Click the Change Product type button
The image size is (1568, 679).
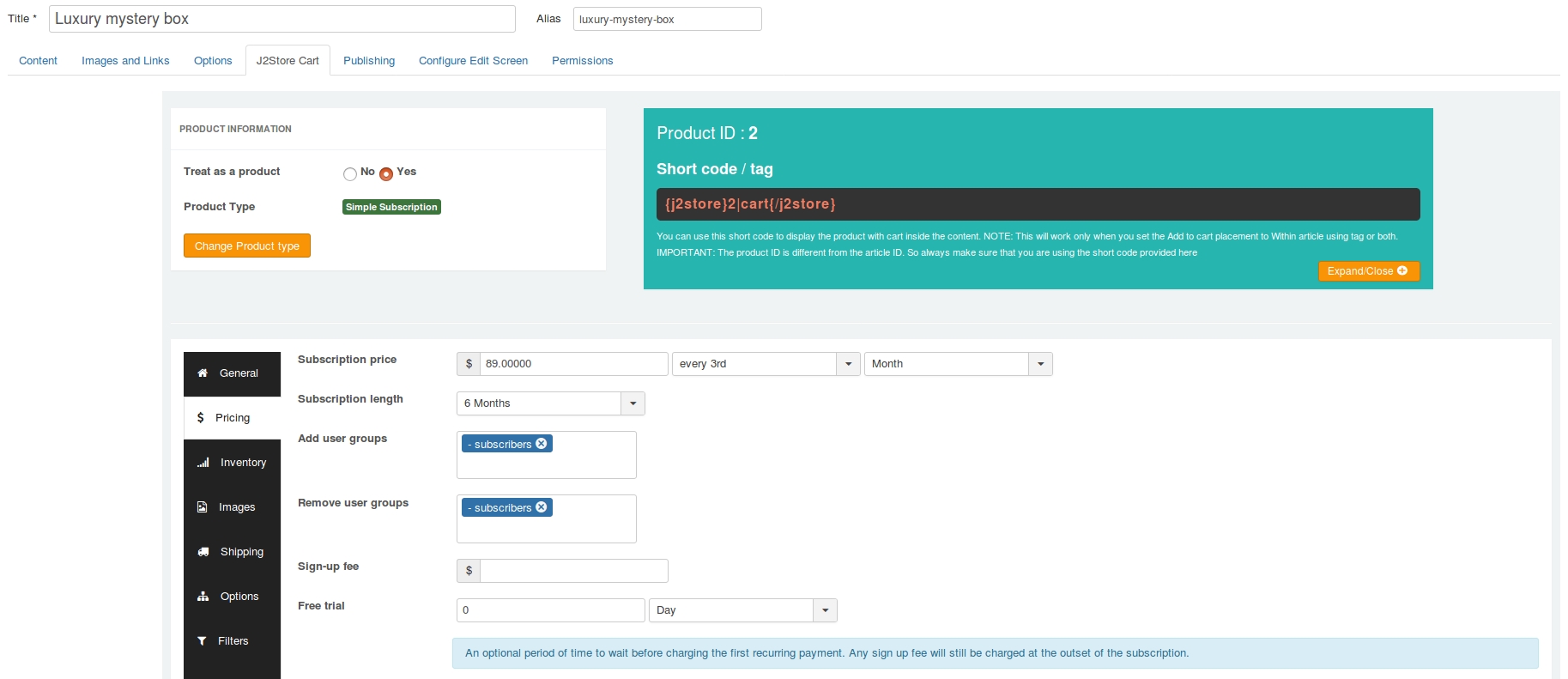247,246
